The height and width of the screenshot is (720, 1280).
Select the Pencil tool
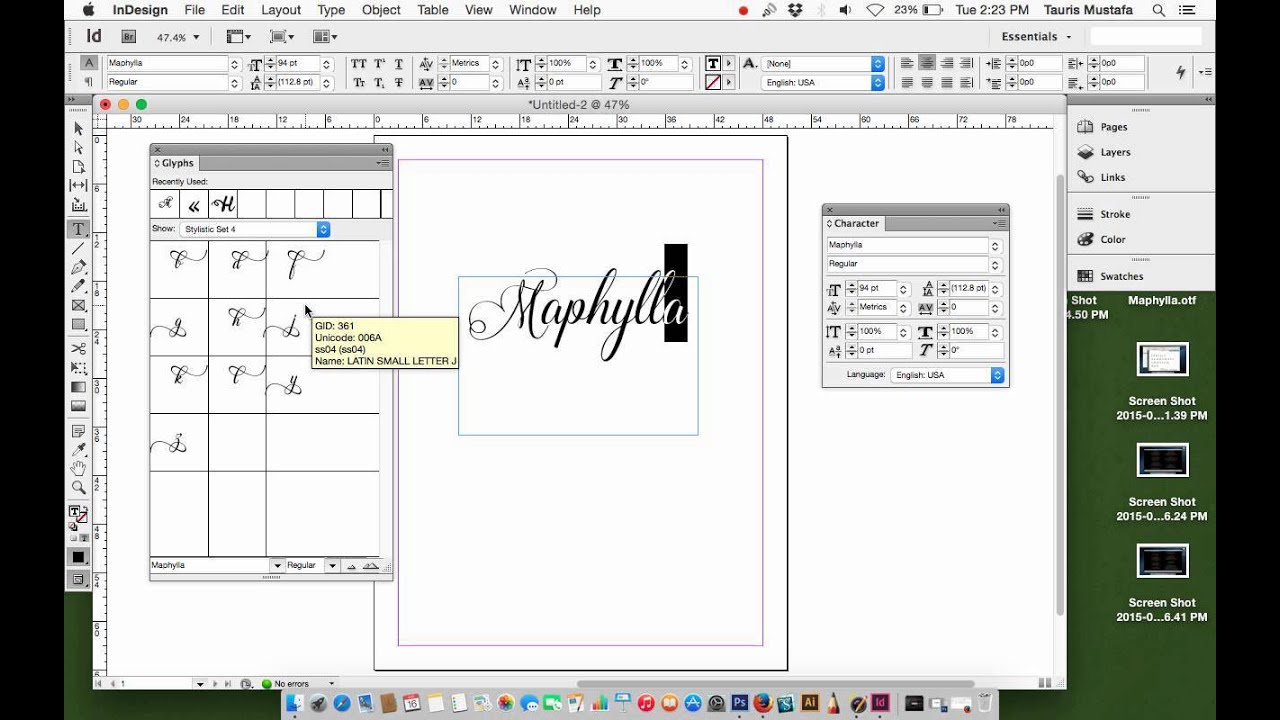tap(79, 286)
